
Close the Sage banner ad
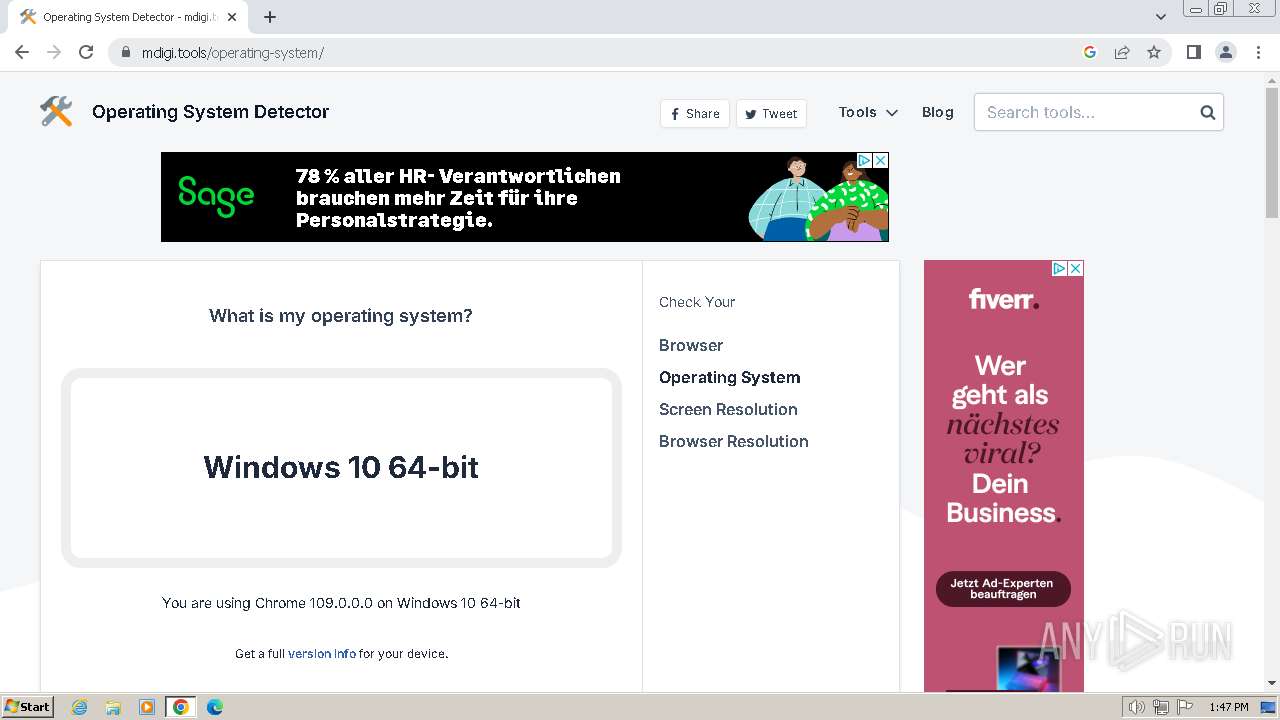click(881, 160)
